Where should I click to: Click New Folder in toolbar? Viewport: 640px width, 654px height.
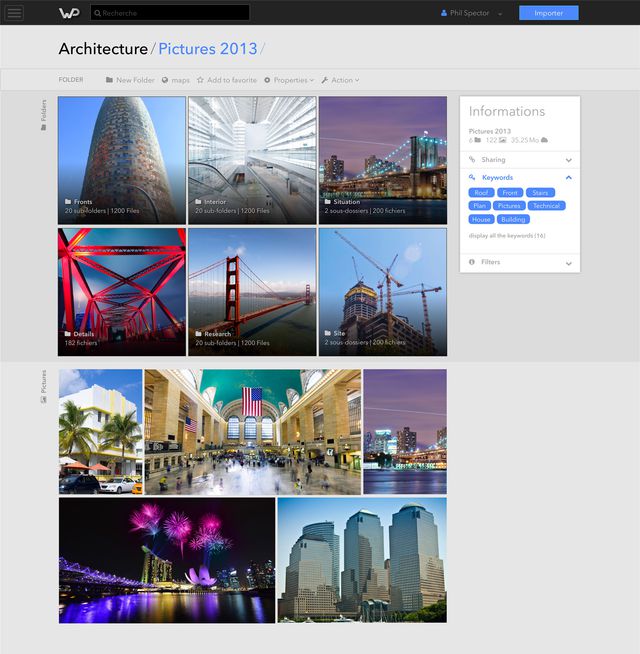[x=130, y=80]
